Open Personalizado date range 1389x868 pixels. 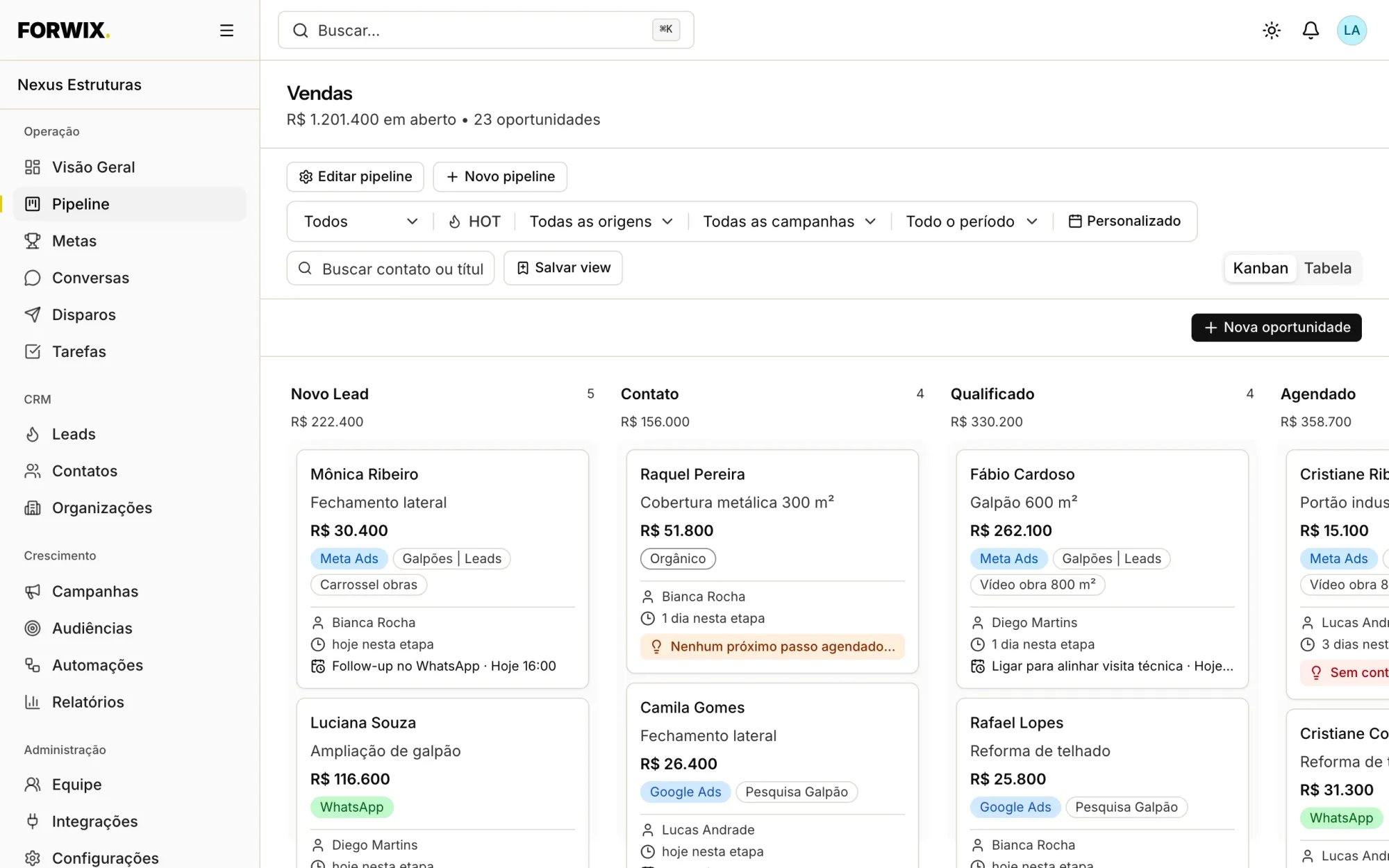(x=1124, y=222)
